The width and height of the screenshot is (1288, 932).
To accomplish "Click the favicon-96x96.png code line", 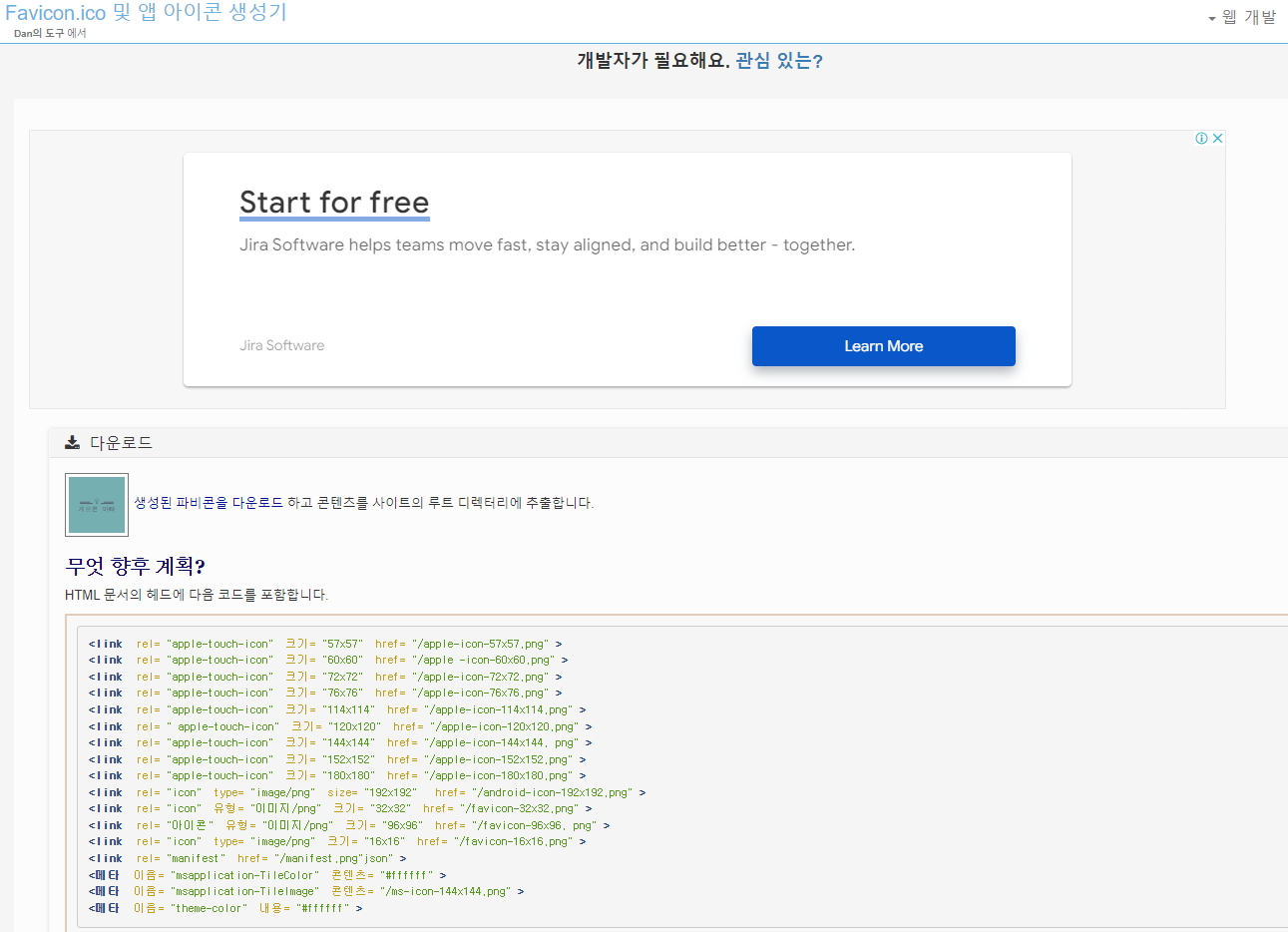I will point(349,825).
